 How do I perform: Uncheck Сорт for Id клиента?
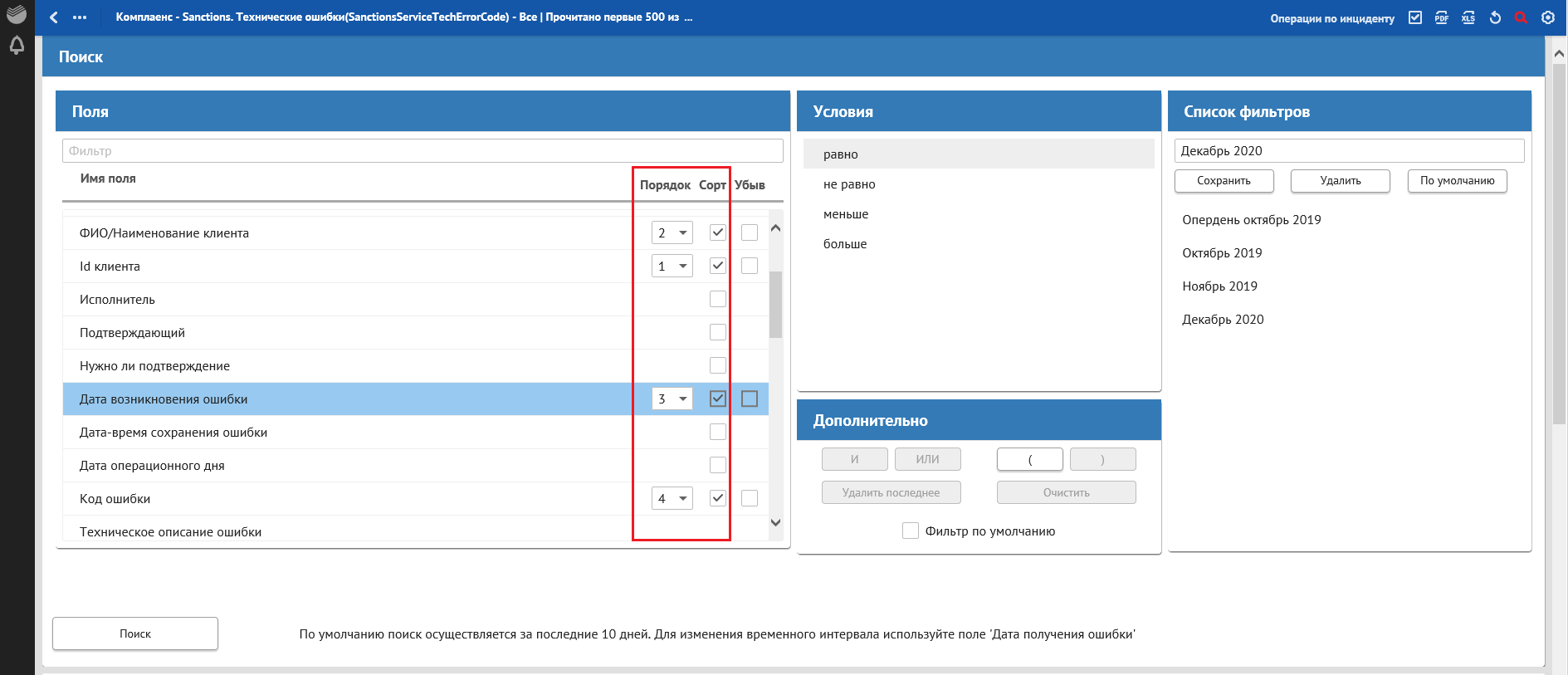click(718, 266)
